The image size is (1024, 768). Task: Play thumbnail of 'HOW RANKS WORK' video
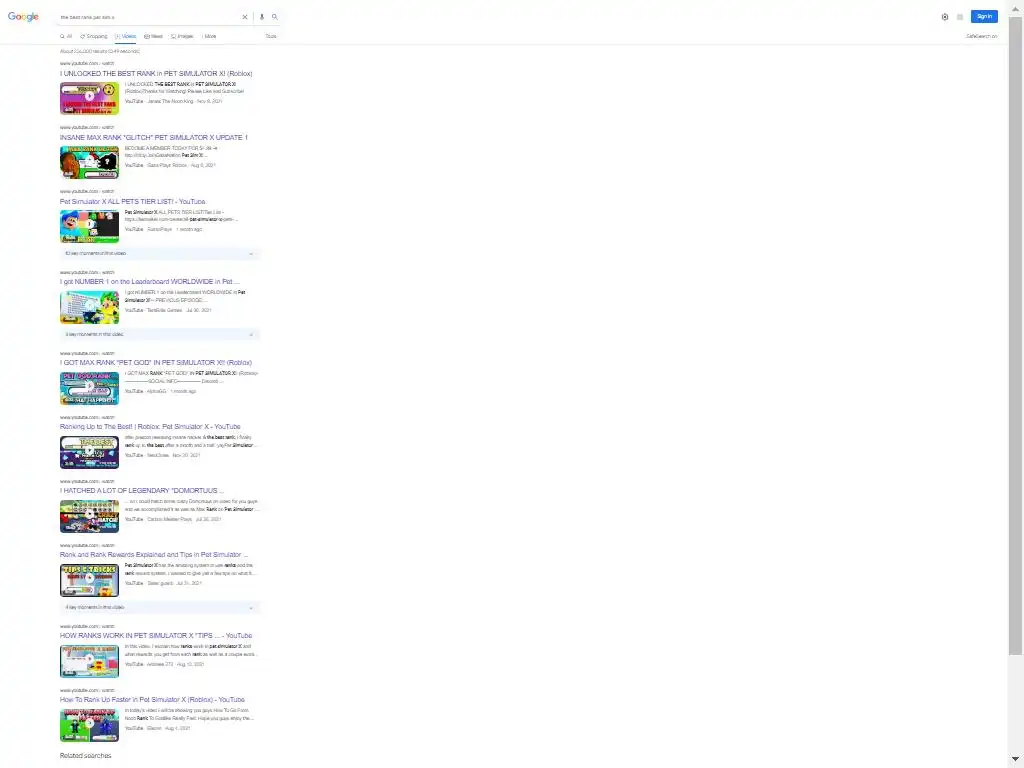coord(89,661)
